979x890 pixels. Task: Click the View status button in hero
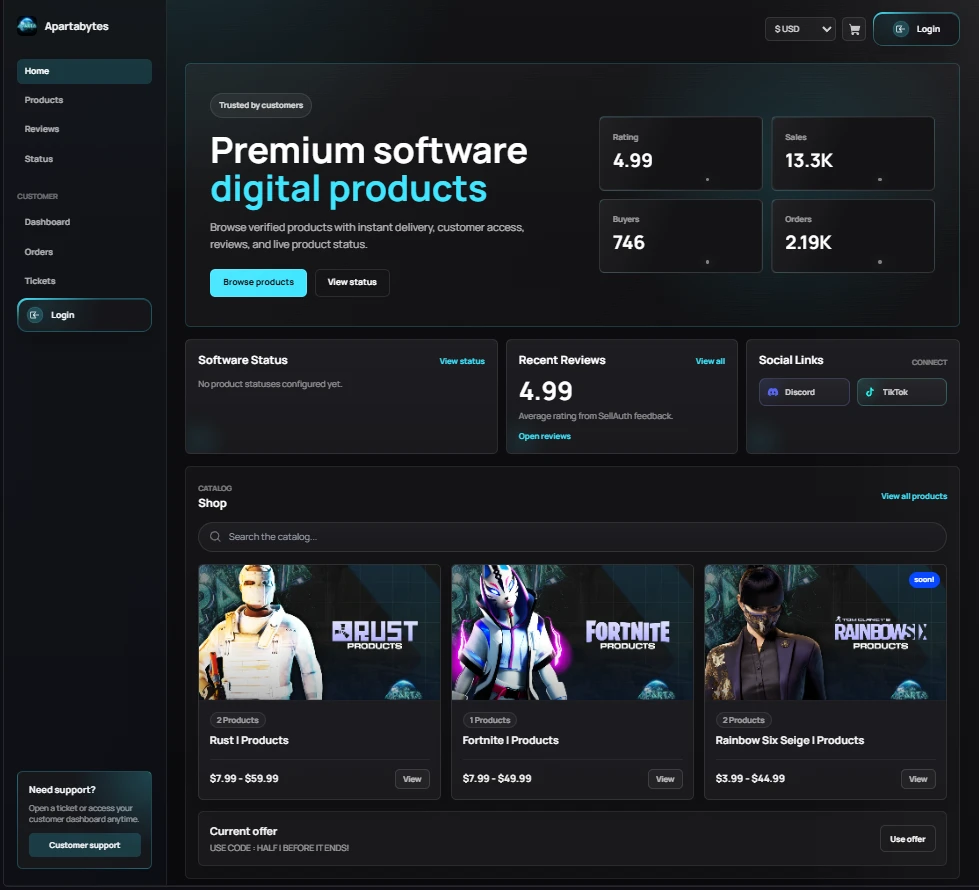point(352,283)
